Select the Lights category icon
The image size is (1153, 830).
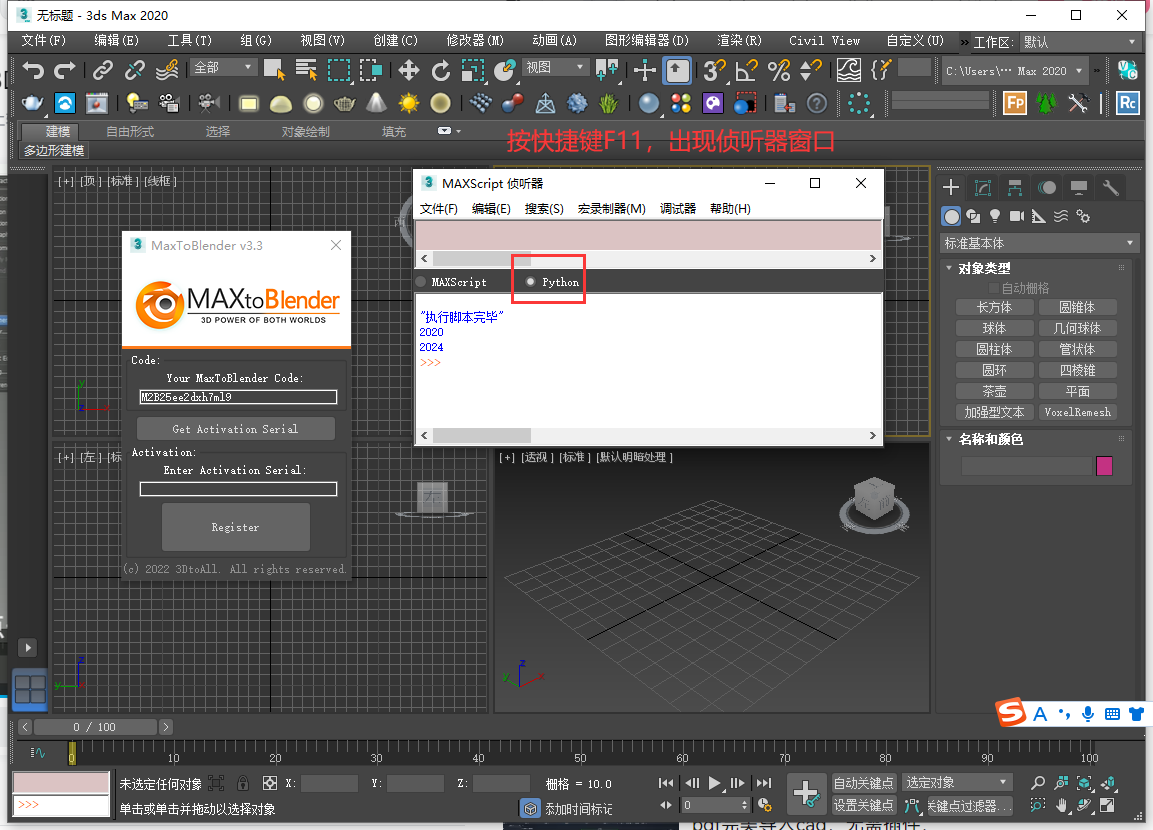[x=995, y=216]
